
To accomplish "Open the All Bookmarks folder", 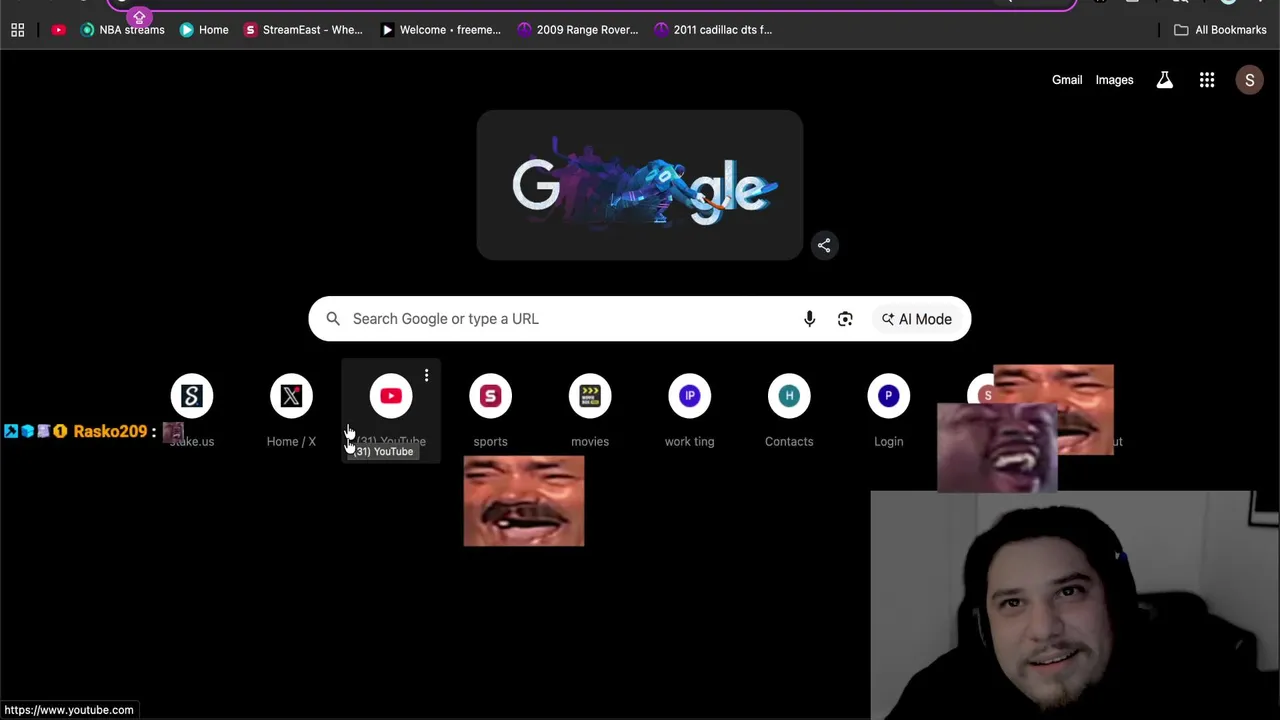I will (1220, 30).
